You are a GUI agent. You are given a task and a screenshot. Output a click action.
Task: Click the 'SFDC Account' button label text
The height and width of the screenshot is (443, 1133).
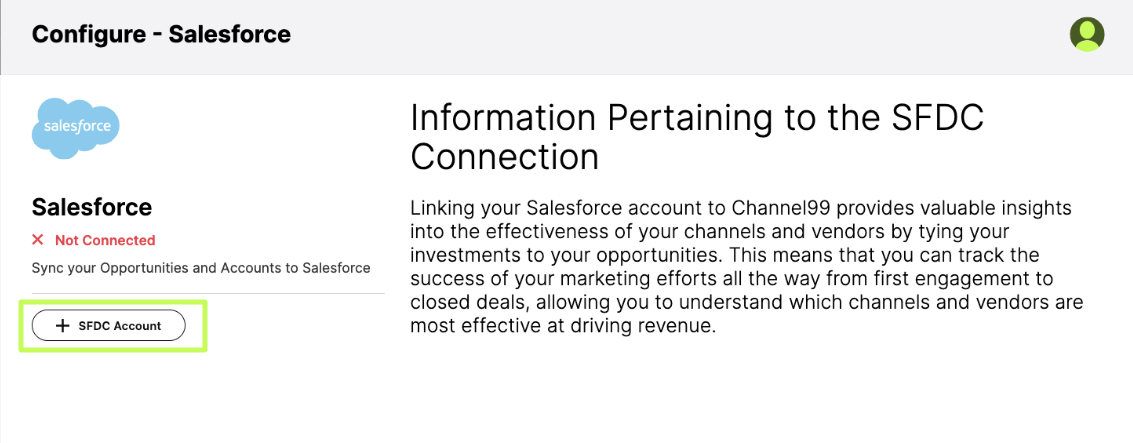(120, 326)
